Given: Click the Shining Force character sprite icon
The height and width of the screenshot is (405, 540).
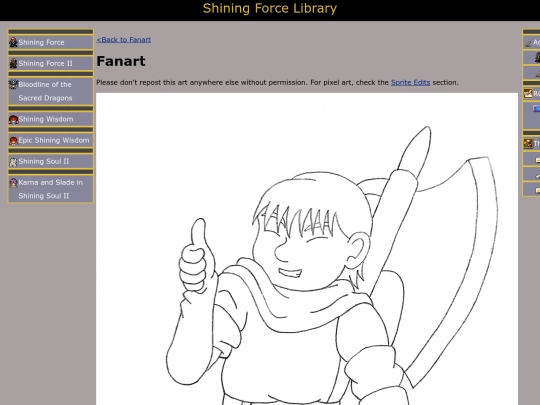Looking at the screenshot, I should coord(13,42).
